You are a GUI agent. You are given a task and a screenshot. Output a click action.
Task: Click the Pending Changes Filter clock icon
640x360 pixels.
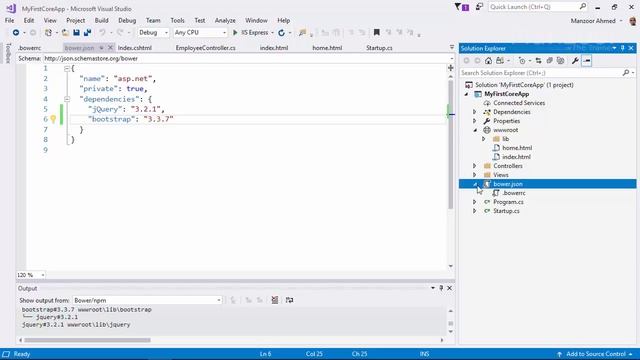pyautogui.click(x=522, y=61)
